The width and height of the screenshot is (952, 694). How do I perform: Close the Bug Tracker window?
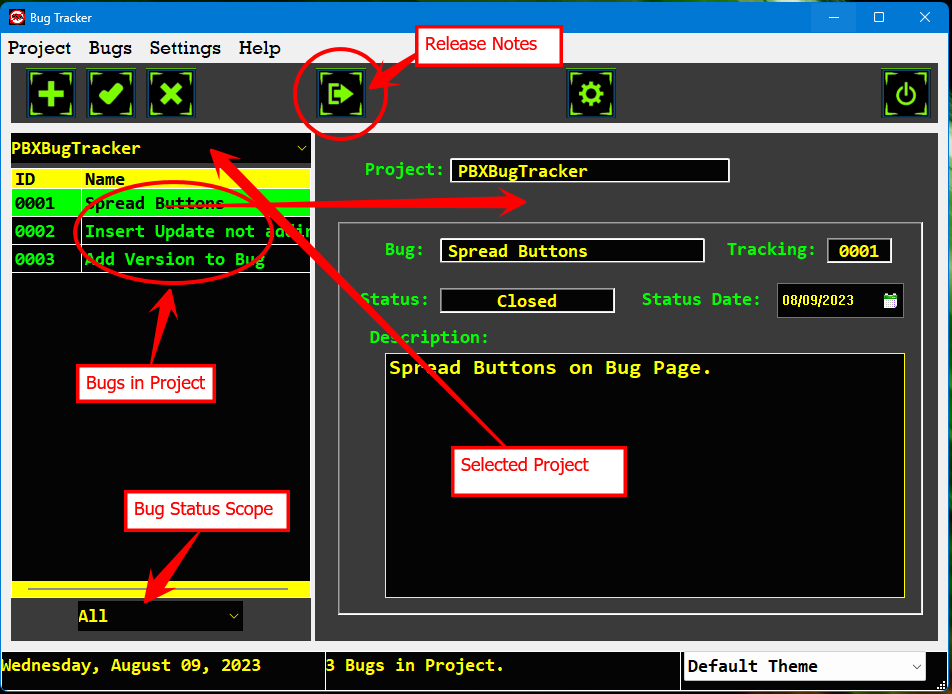(925, 17)
